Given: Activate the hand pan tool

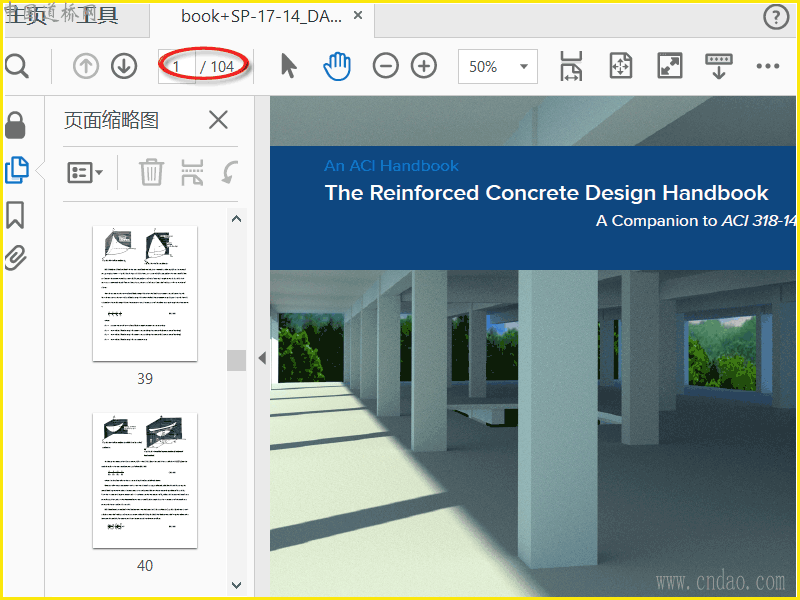Looking at the screenshot, I should click(x=338, y=66).
